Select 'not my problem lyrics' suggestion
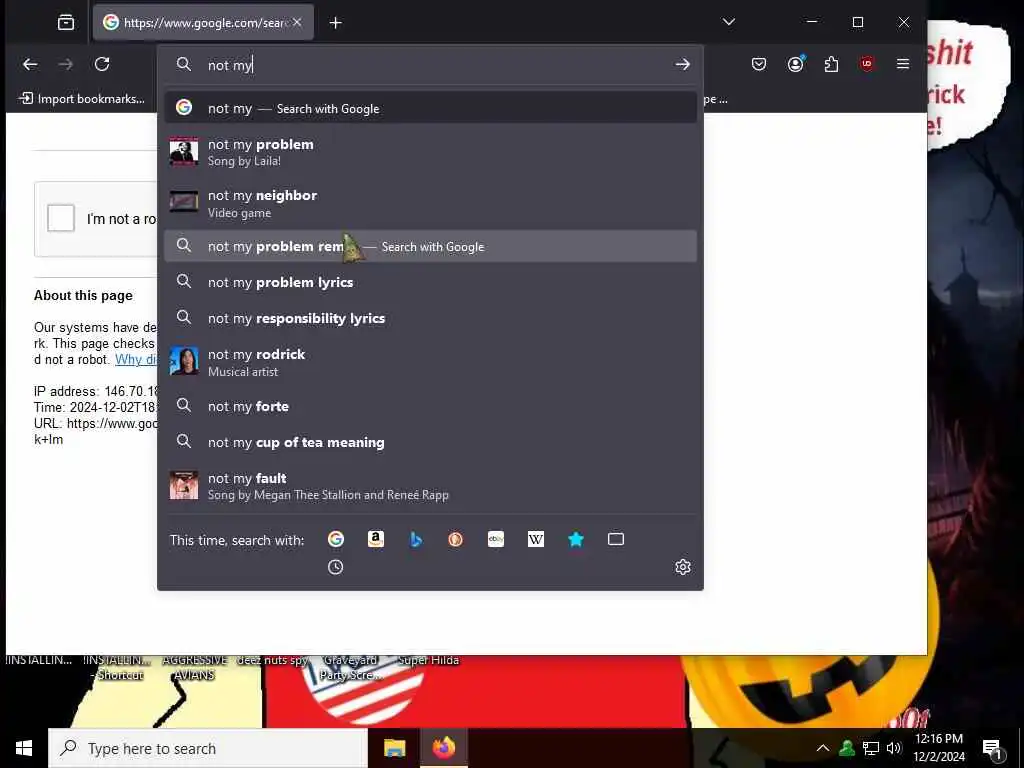This screenshot has height=768, width=1024. click(x=430, y=282)
